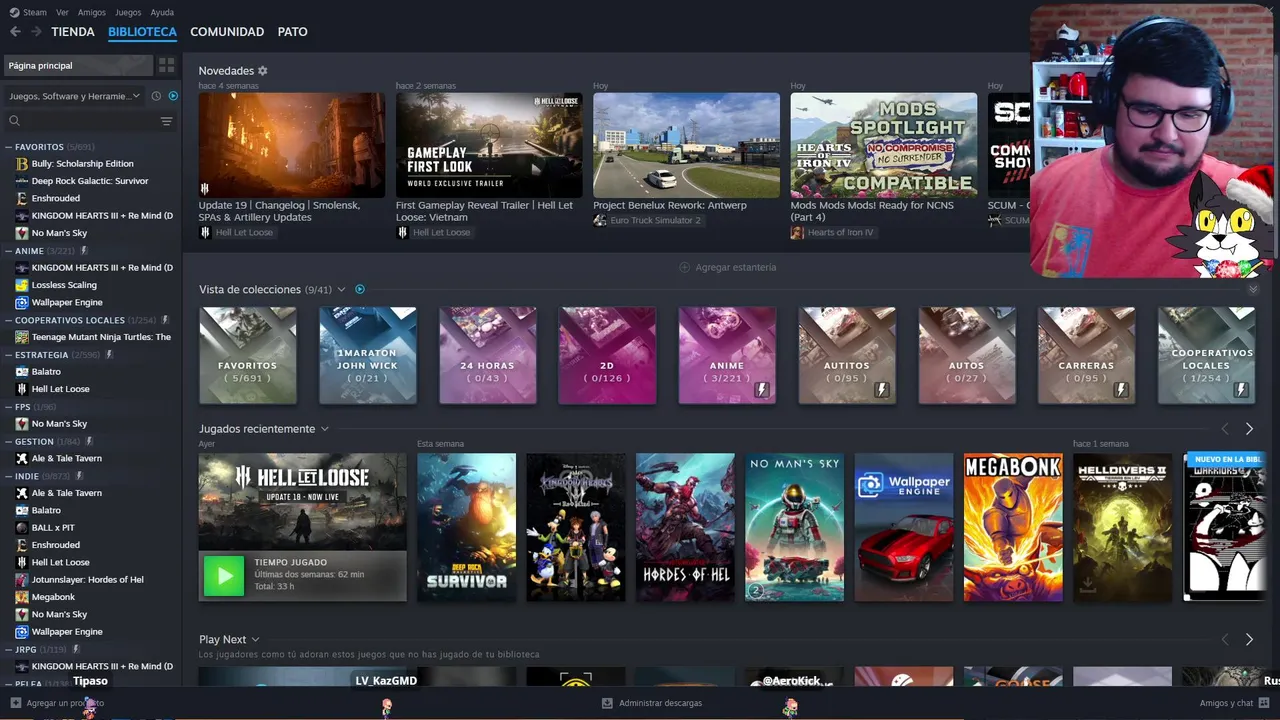Click plus icon for Agregar un producto
This screenshot has width=1280, height=720.
click(x=15, y=703)
